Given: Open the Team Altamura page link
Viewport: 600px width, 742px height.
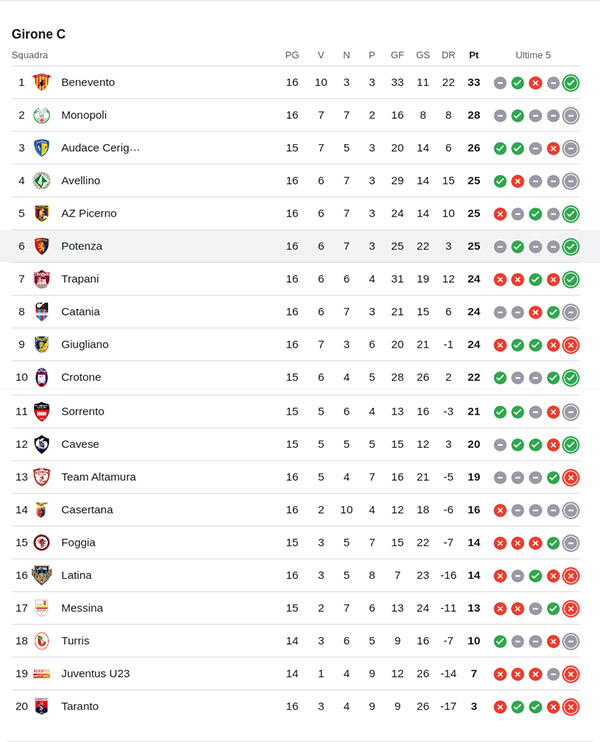Looking at the screenshot, I should point(98,477).
